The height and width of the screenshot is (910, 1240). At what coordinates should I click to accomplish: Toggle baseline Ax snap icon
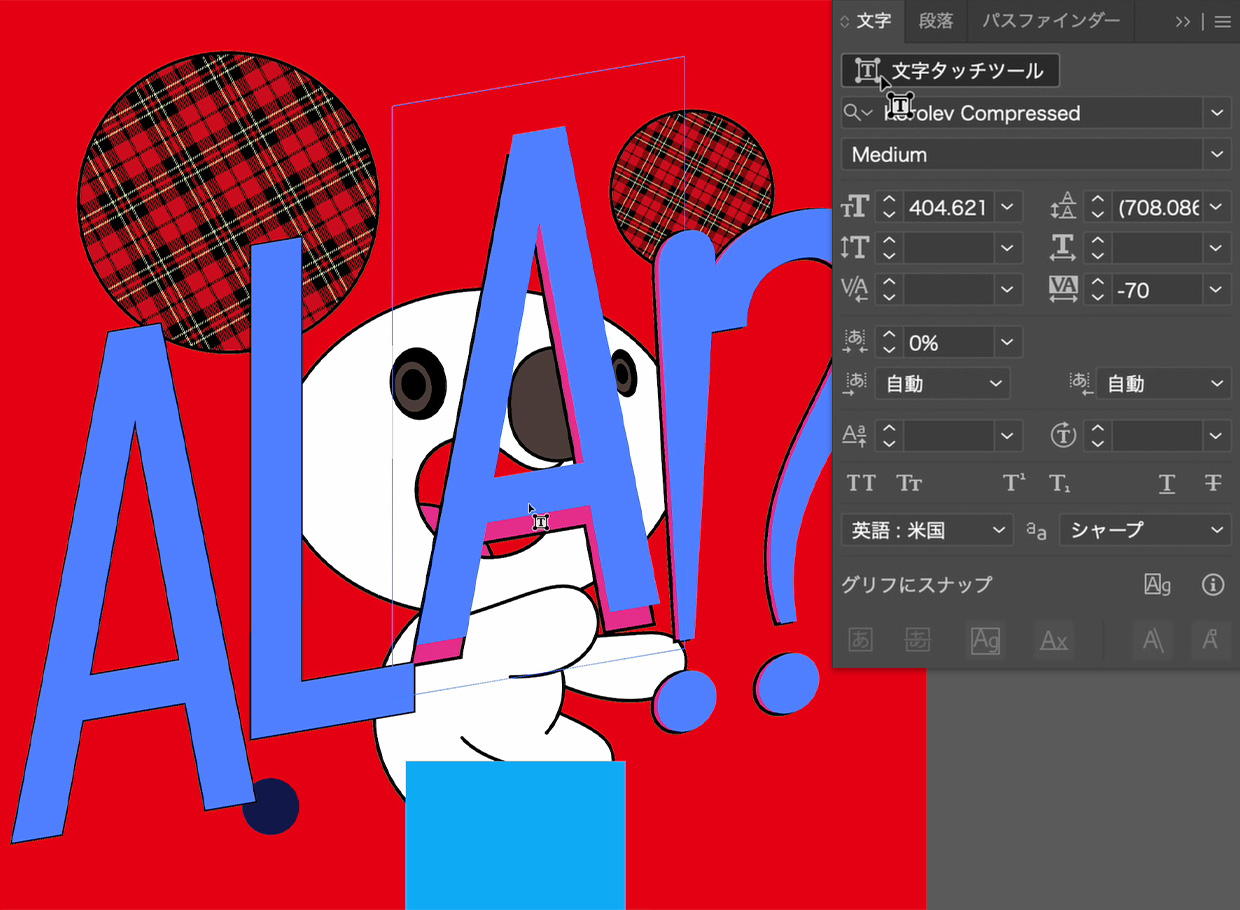[1054, 640]
